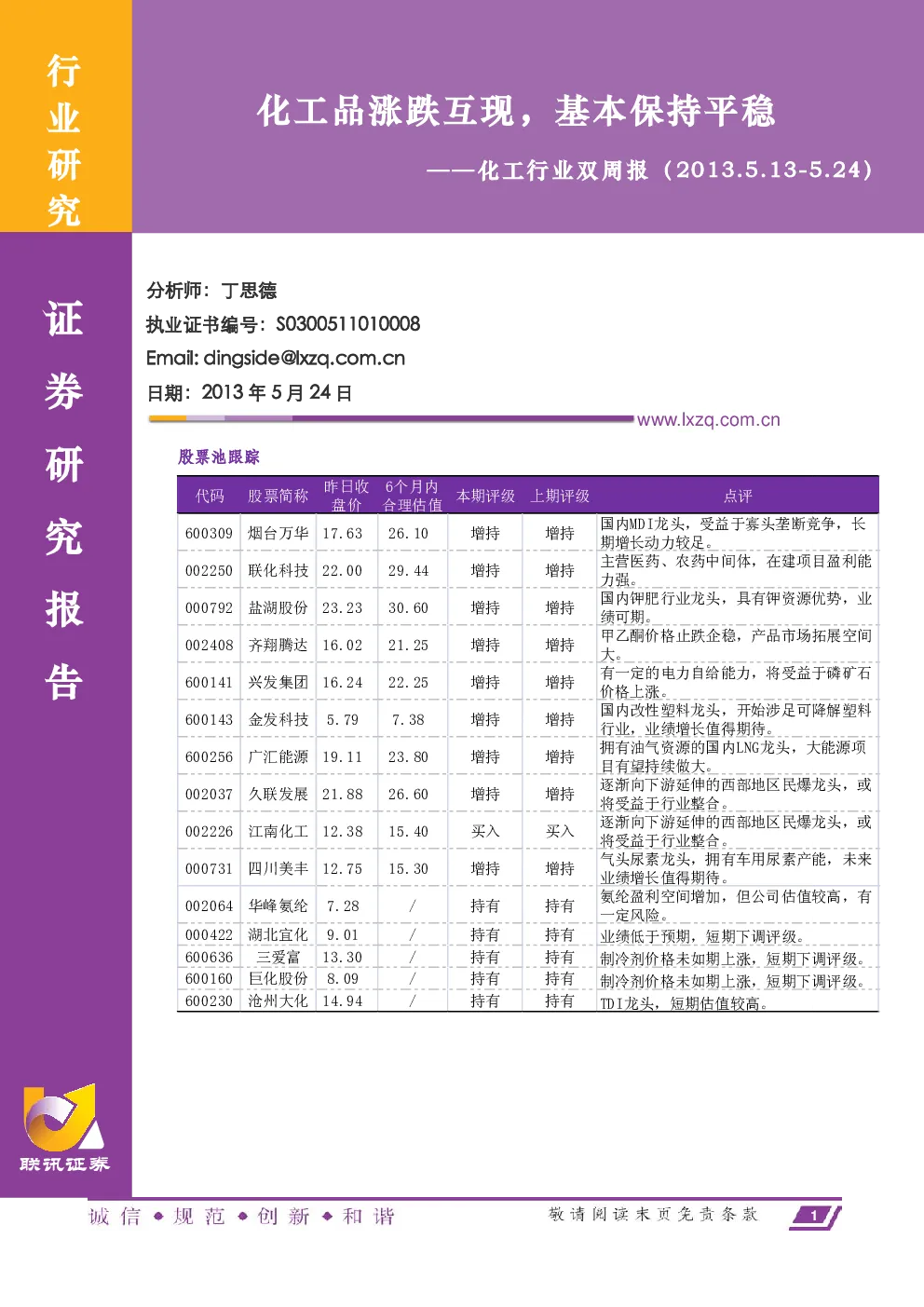
Task: Click closing price 5.79
Action: [x=342, y=719]
